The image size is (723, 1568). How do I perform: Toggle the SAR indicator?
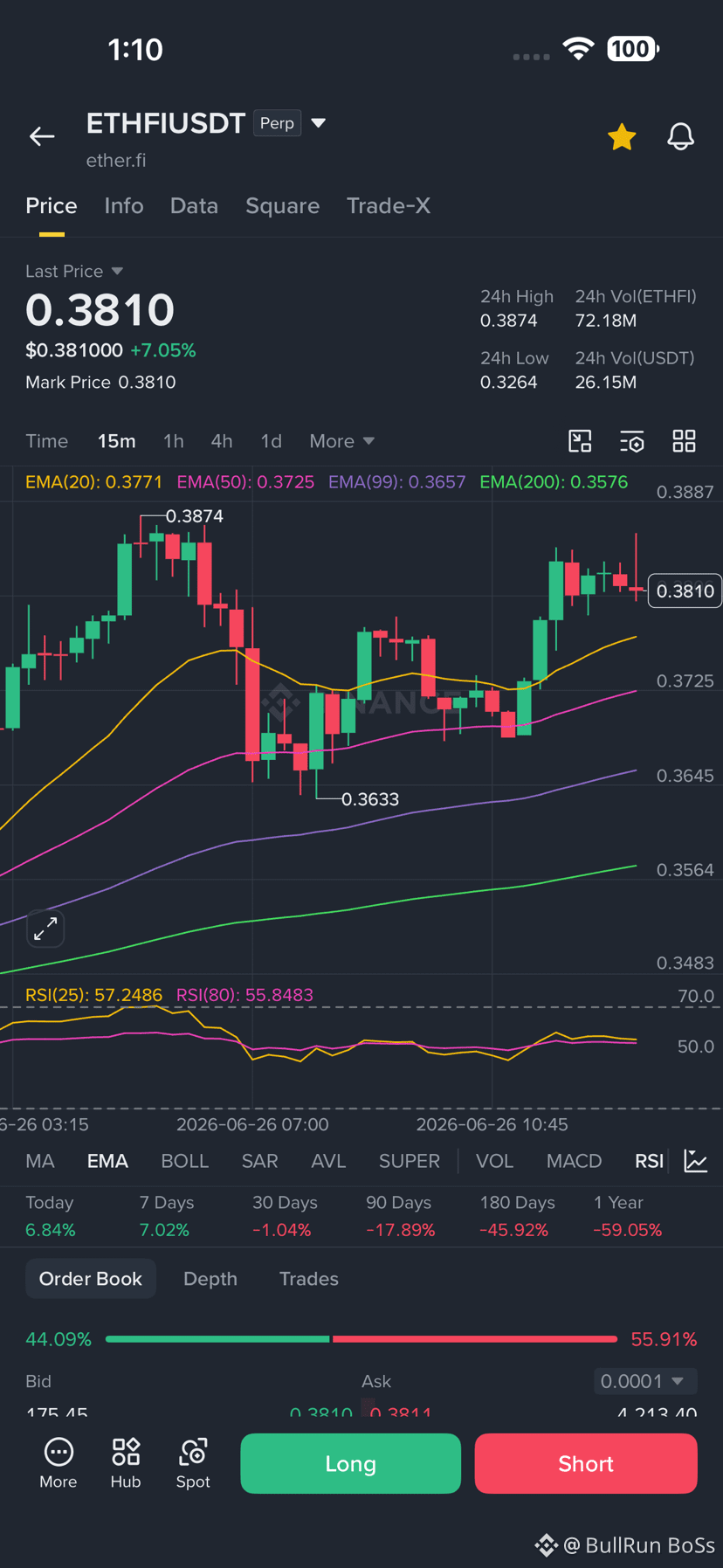[x=260, y=1161]
